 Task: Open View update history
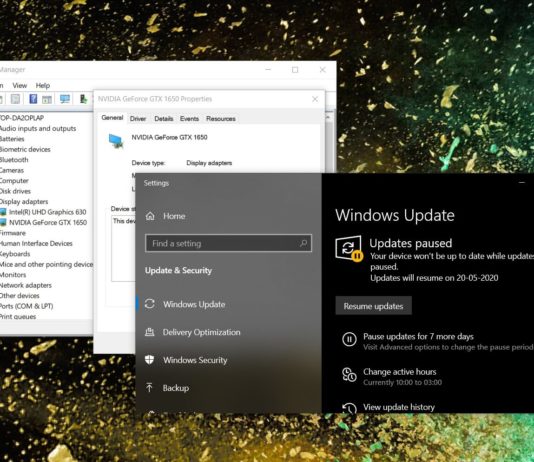coord(399,407)
